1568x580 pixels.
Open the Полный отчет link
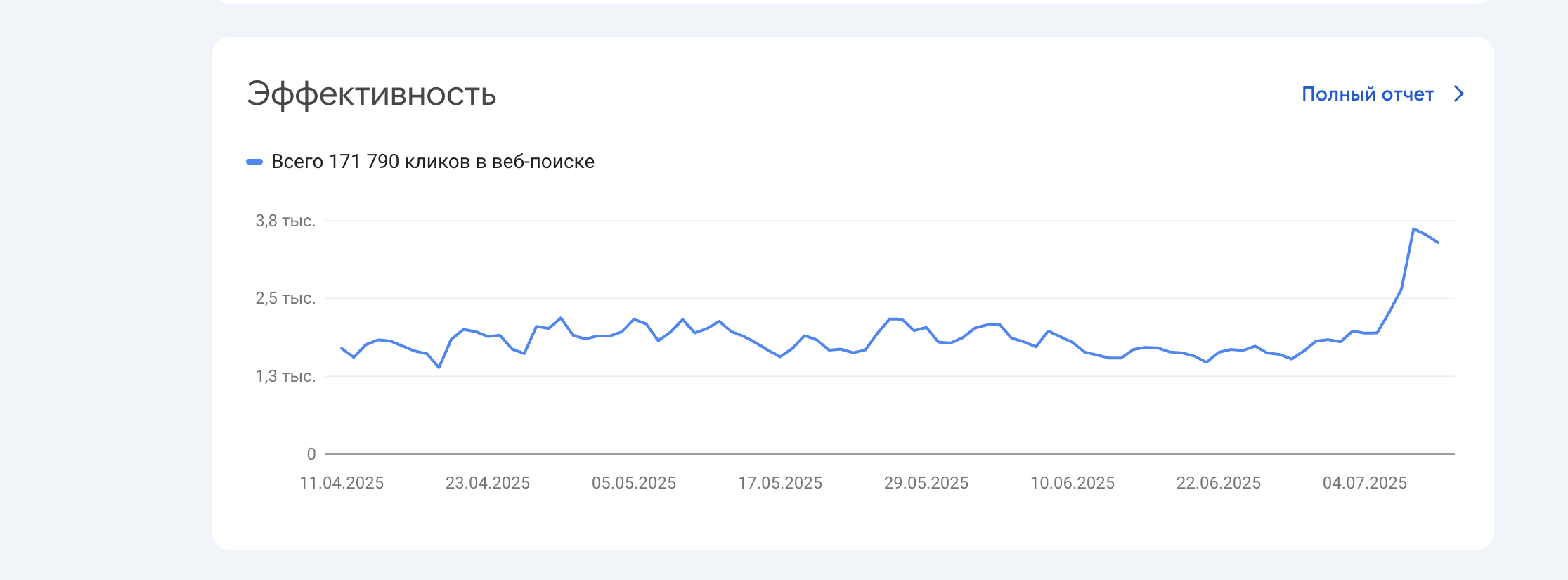click(1367, 94)
